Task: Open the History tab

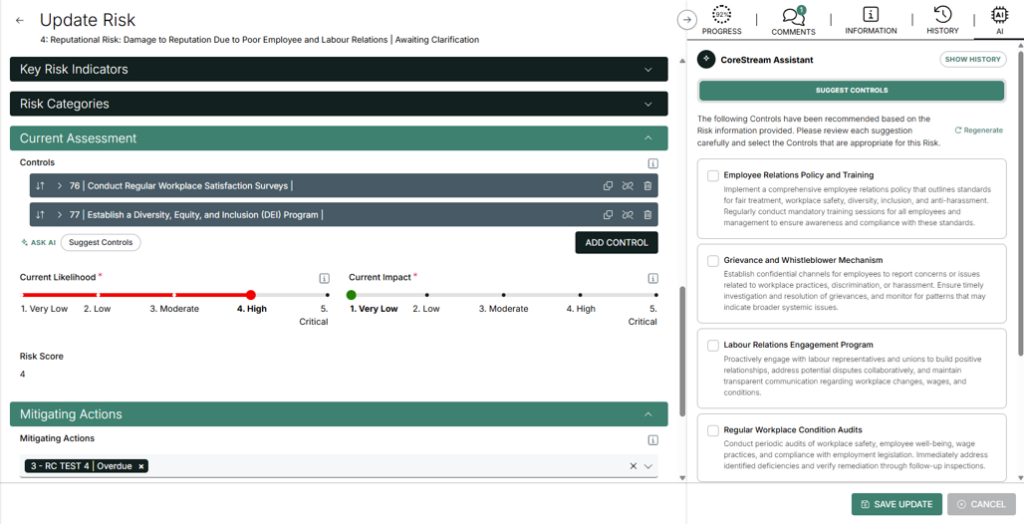Action: 942,20
